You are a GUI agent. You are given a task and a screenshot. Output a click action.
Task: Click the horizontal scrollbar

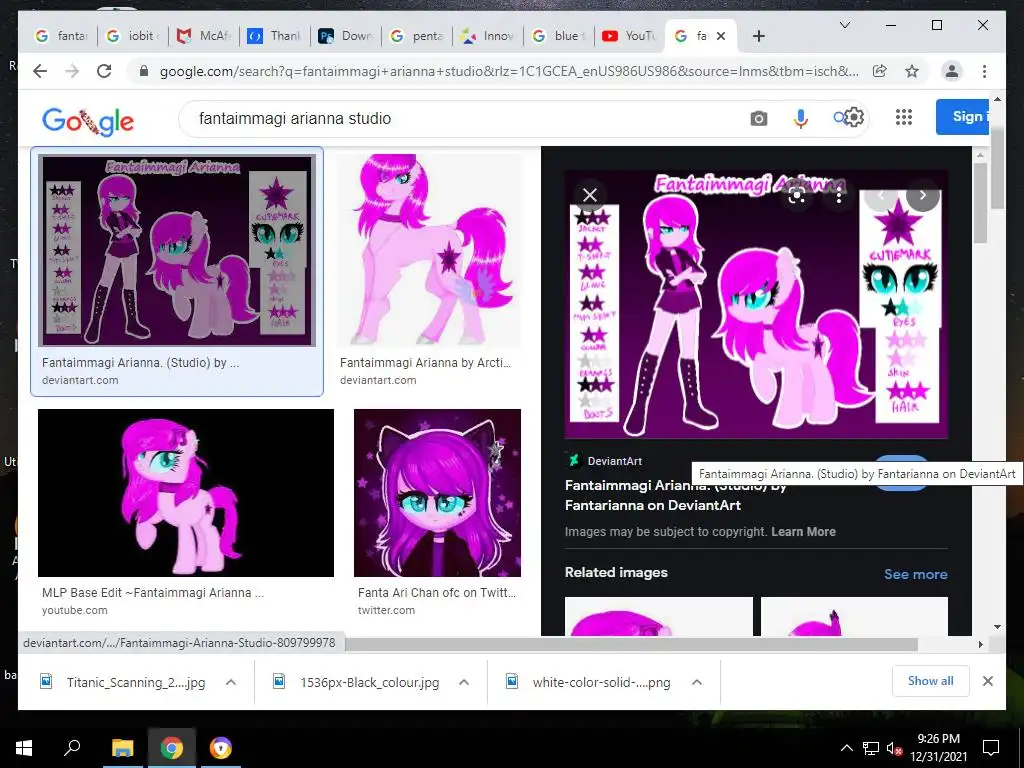click(x=631, y=644)
